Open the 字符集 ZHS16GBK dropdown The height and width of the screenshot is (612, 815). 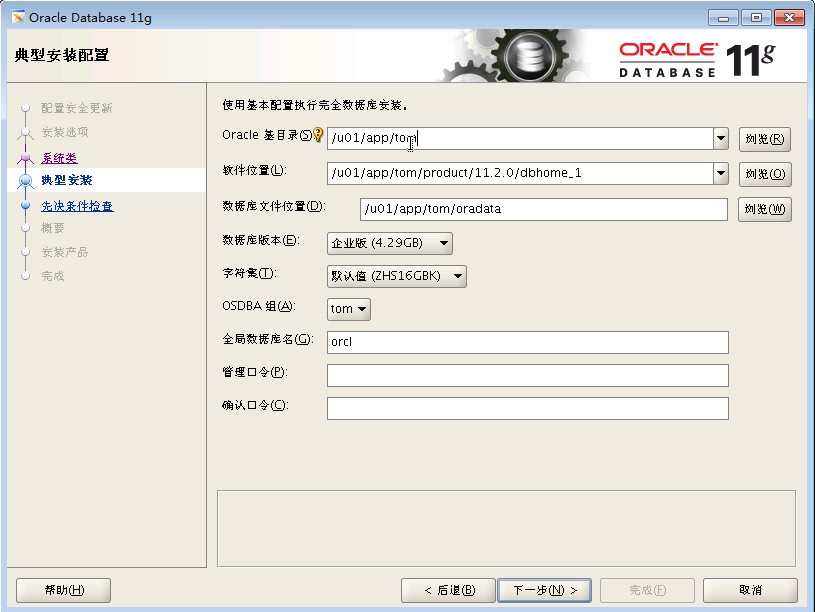click(397, 276)
